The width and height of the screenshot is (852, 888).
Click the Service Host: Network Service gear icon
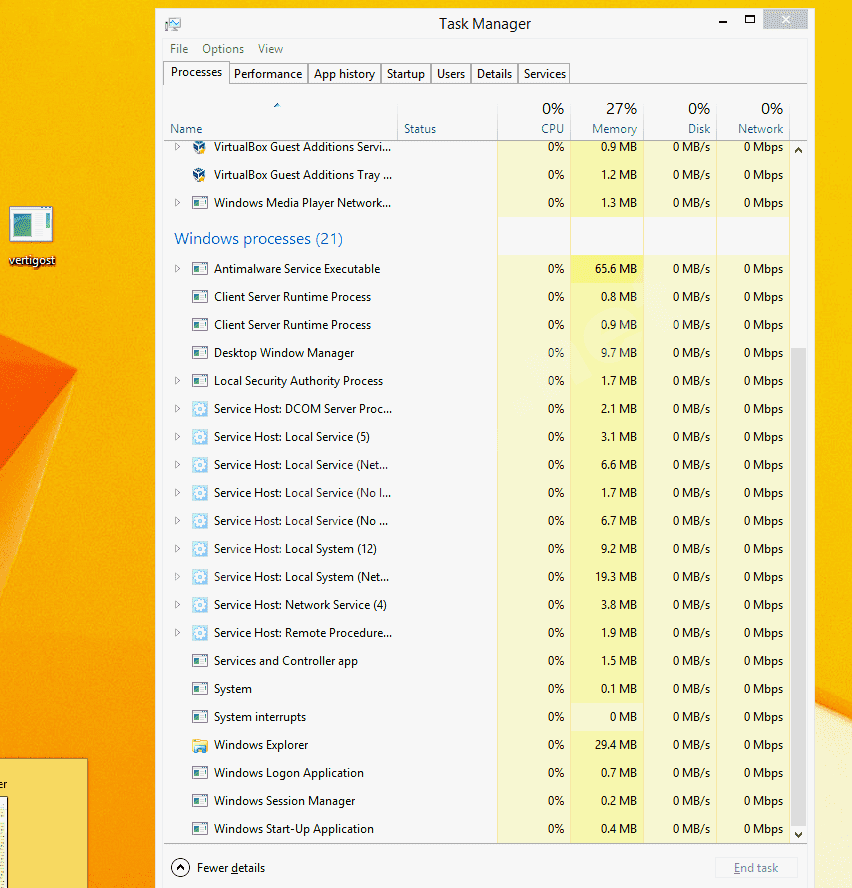[199, 605]
